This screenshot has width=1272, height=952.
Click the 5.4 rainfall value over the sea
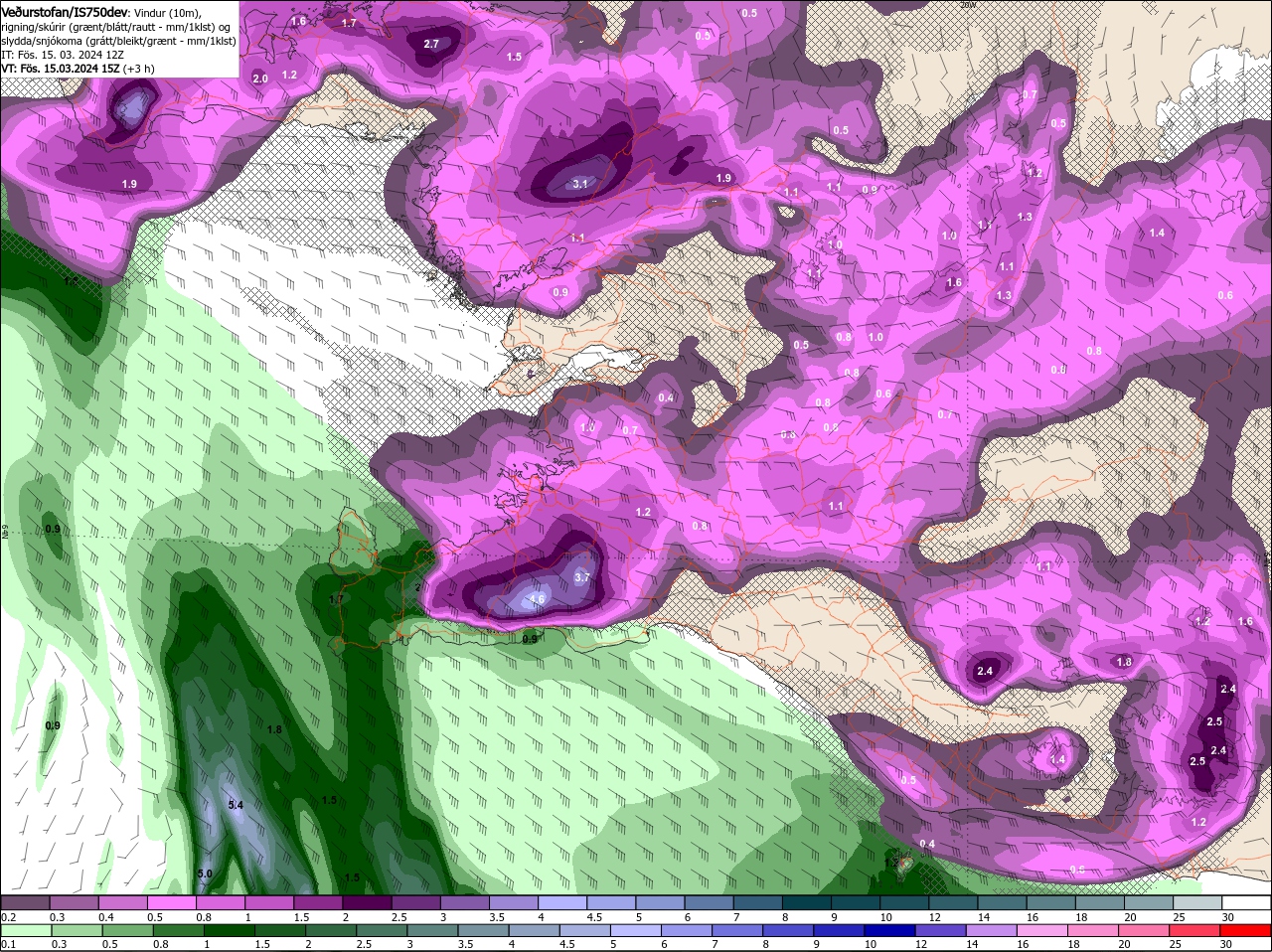point(236,805)
